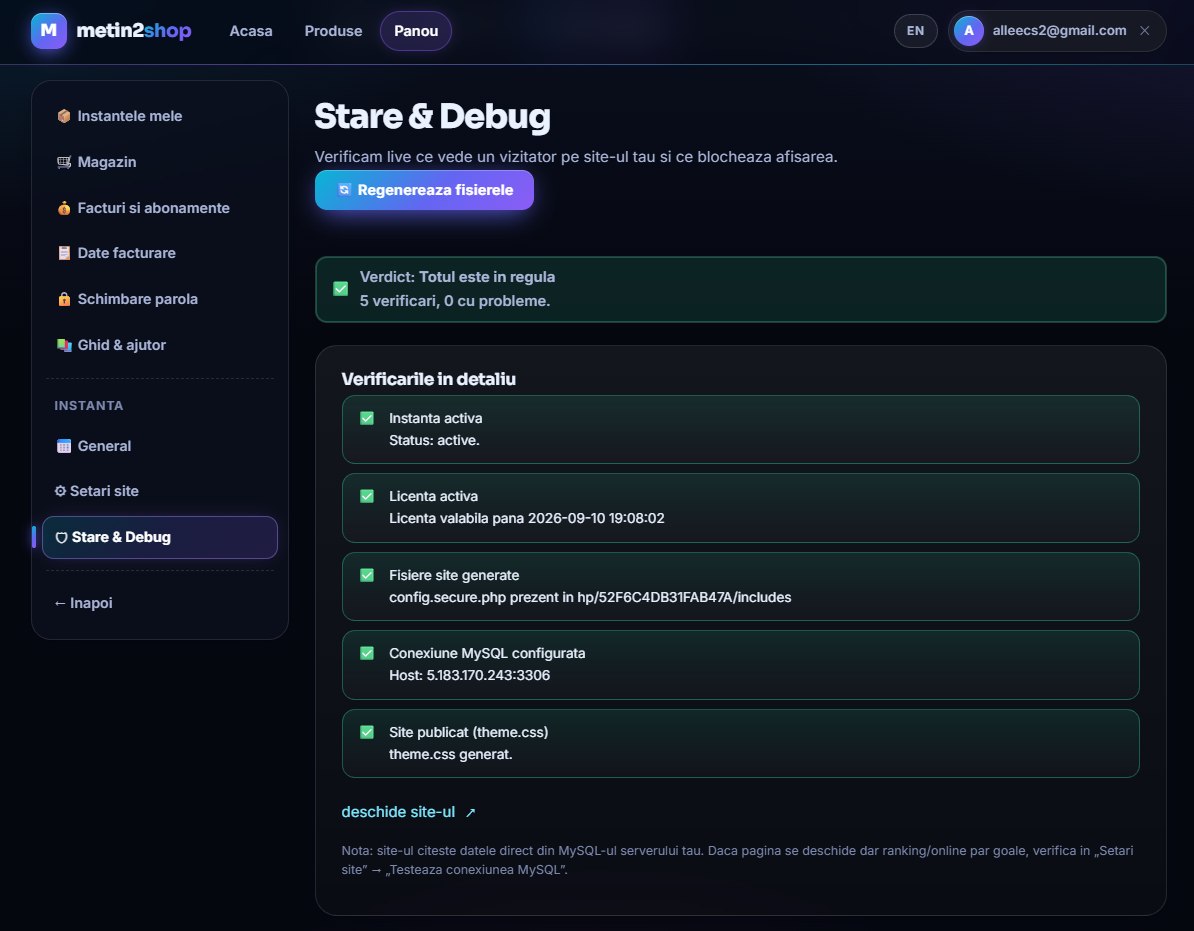Open Instantele mele via box icon

pyautogui.click(x=64, y=116)
